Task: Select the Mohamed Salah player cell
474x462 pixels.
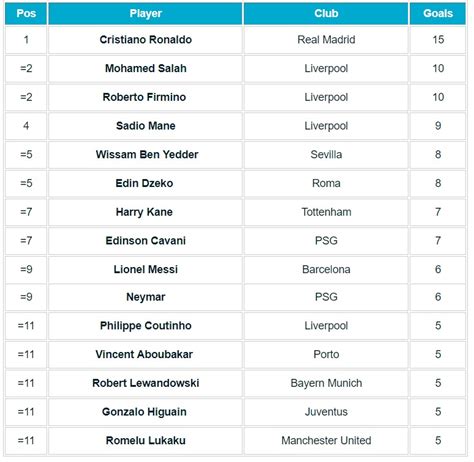Action: click(145, 68)
